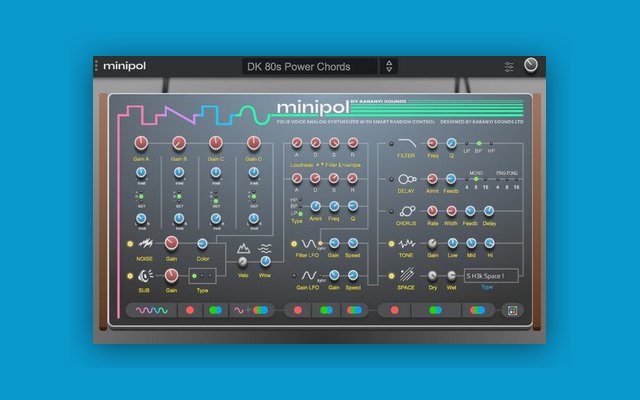Click the dice randomize-all button
The height and width of the screenshot is (400, 640).
(512, 311)
